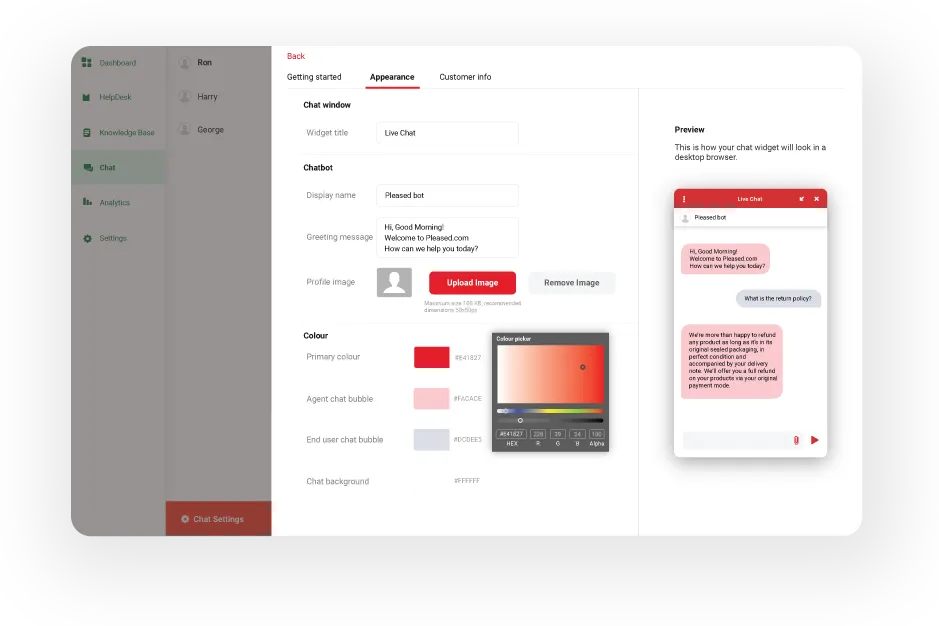This screenshot has height=626, width=939.
Task: Click the send arrow in the chat preview
Action: [x=814, y=440]
